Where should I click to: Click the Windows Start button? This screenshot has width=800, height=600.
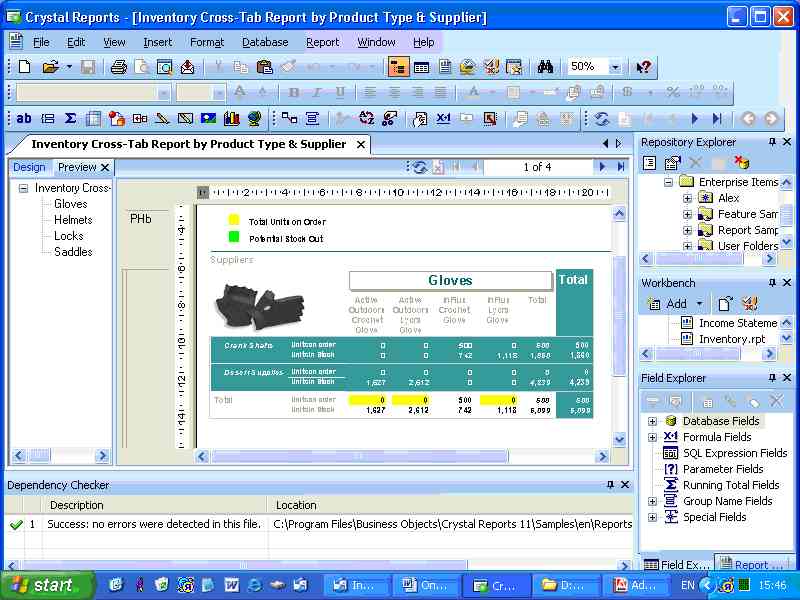(42, 585)
